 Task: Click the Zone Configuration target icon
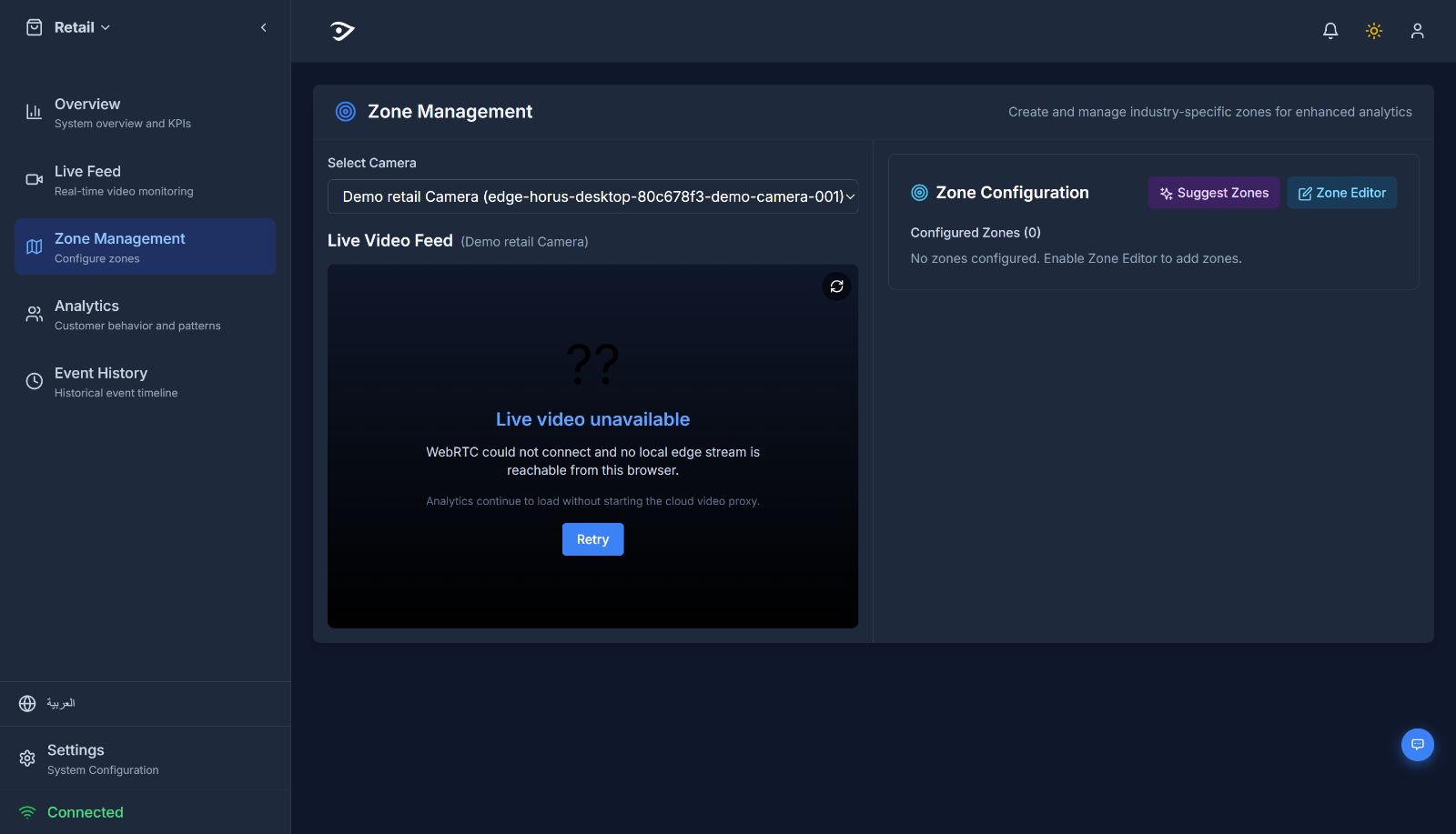pos(919,193)
